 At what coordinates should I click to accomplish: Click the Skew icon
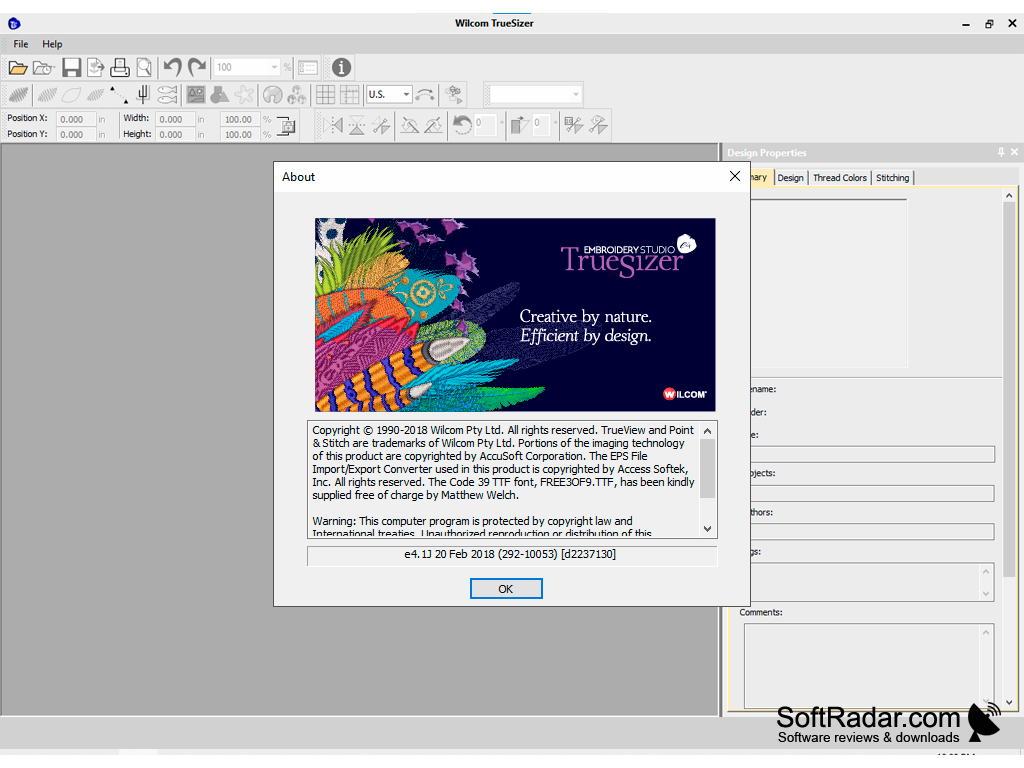click(519, 125)
